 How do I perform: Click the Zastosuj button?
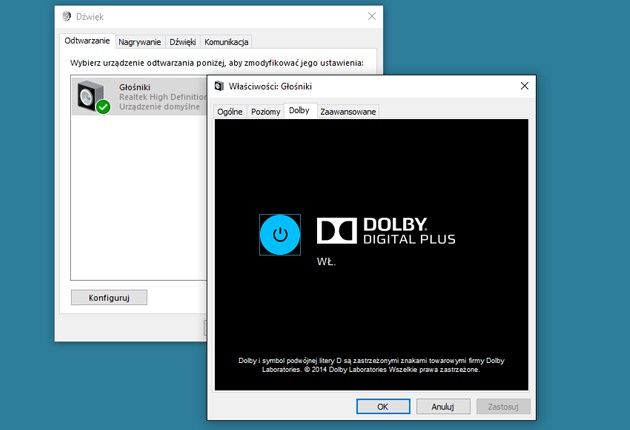(503, 407)
